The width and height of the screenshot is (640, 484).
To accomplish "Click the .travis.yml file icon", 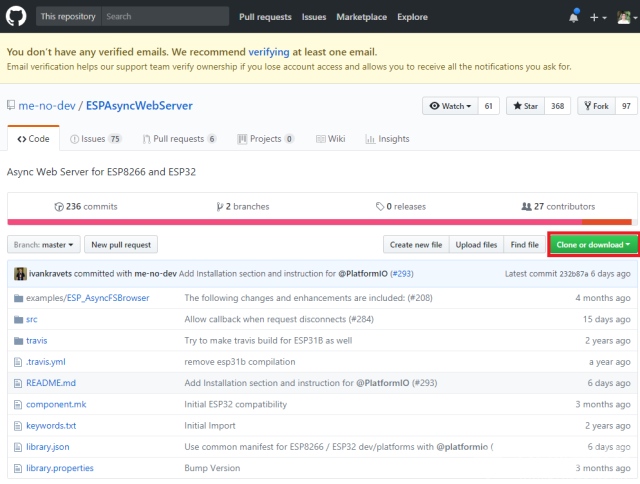I will point(18,362).
